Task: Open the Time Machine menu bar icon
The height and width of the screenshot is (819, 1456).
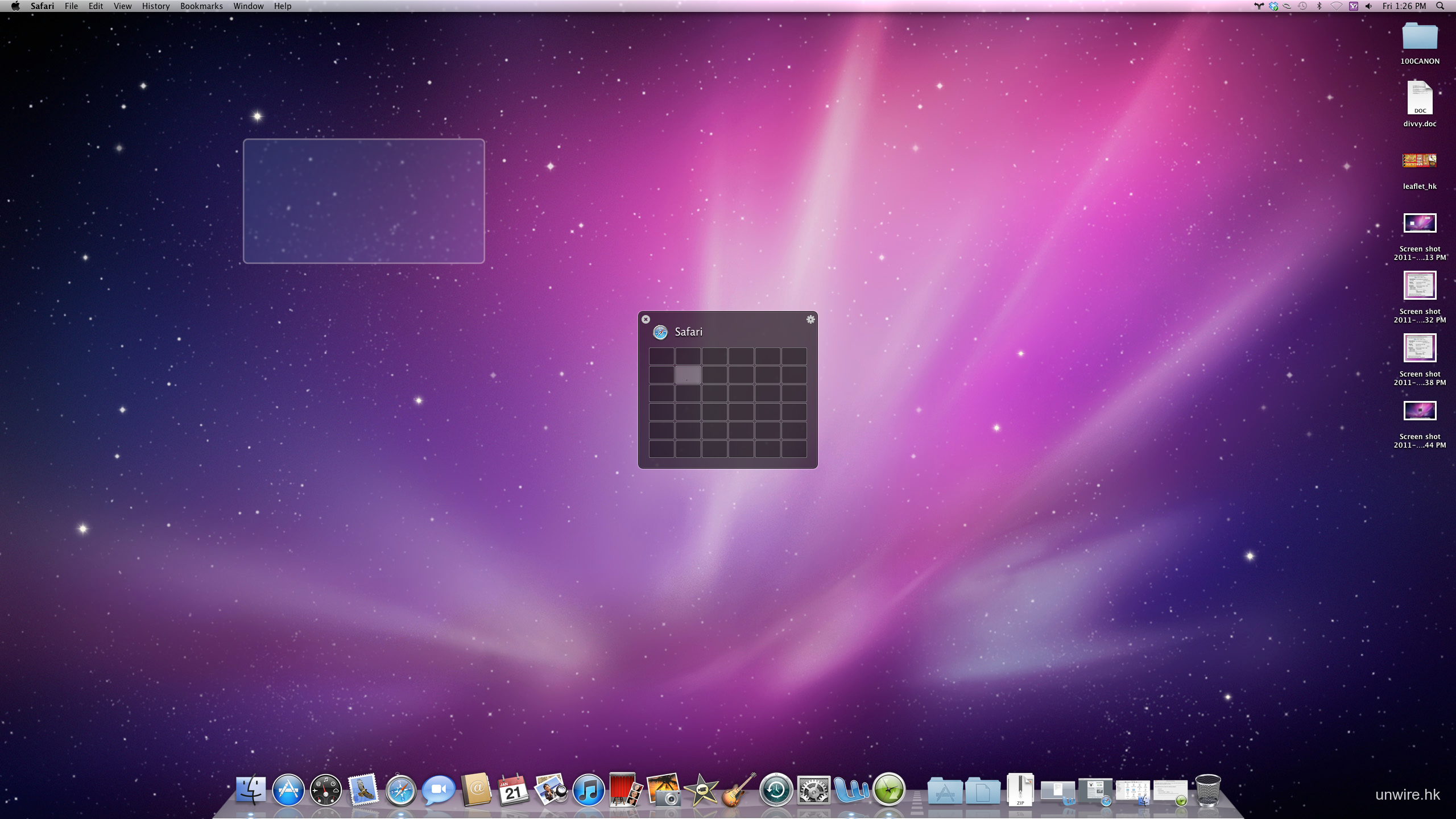Action: tap(1302, 6)
